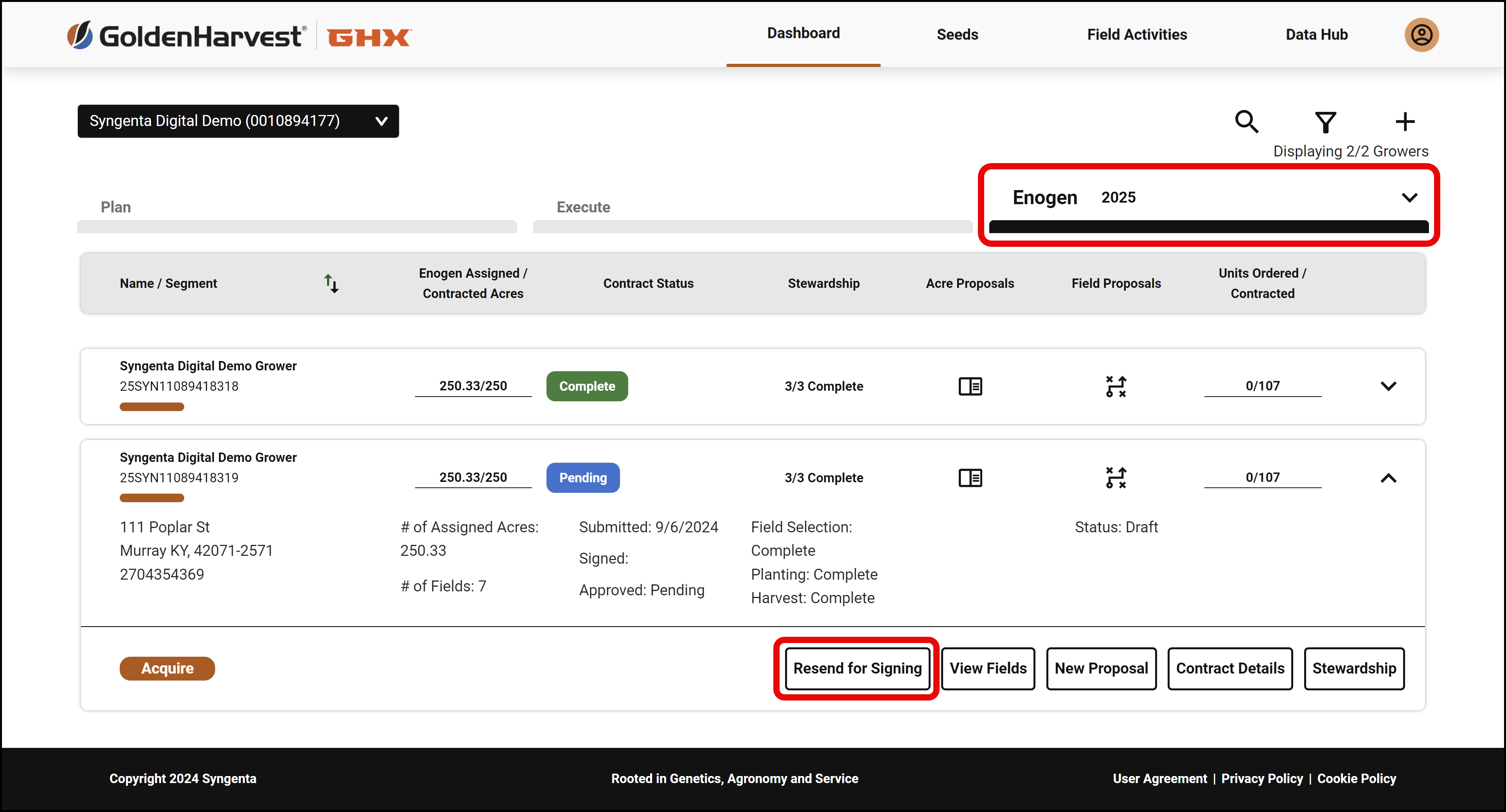1506x812 pixels.
Task: Open Acre Proposals icon for 25SYN11089418319
Action: pyautogui.click(x=970, y=478)
